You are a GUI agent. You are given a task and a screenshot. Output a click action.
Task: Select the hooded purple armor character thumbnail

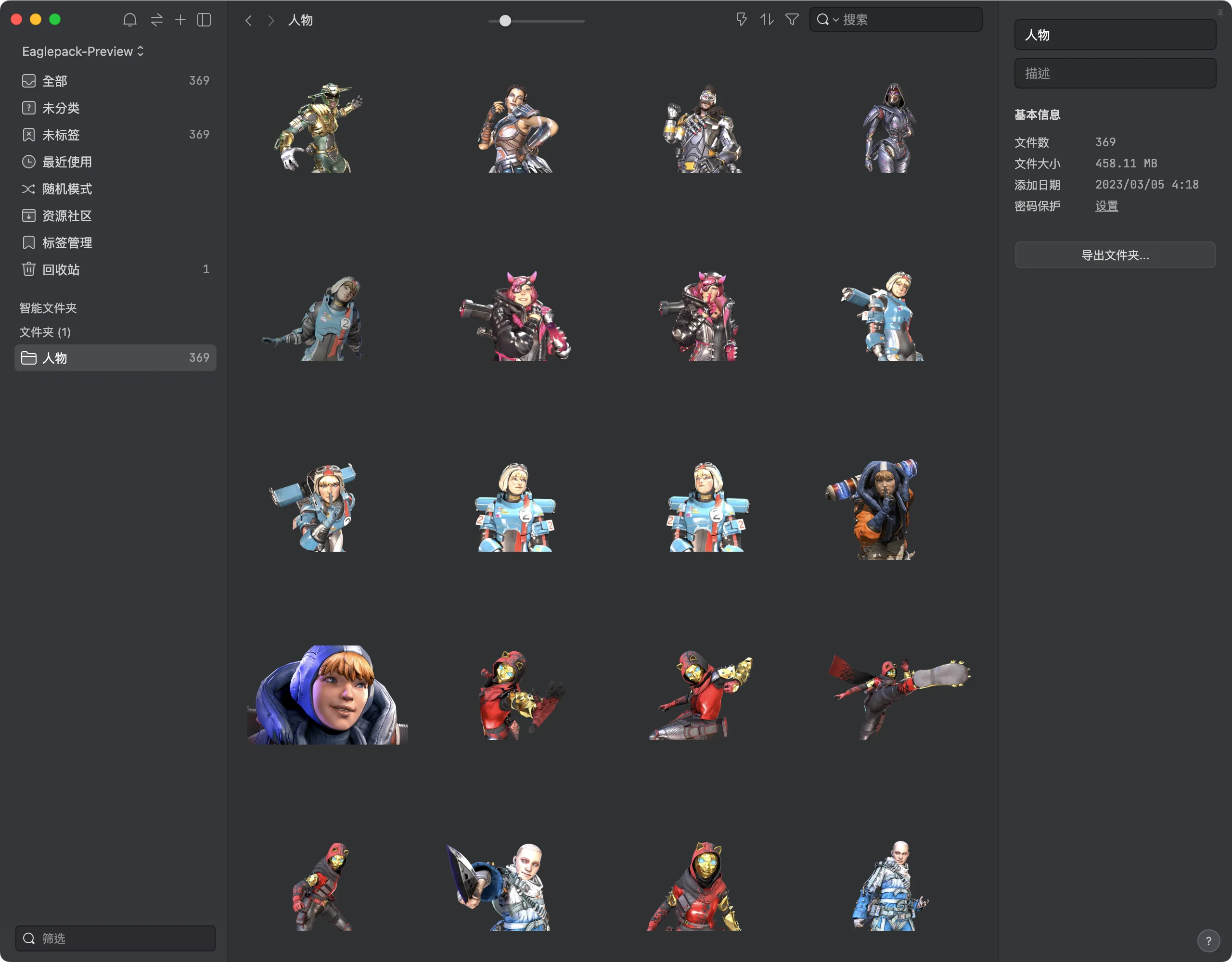(x=889, y=127)
